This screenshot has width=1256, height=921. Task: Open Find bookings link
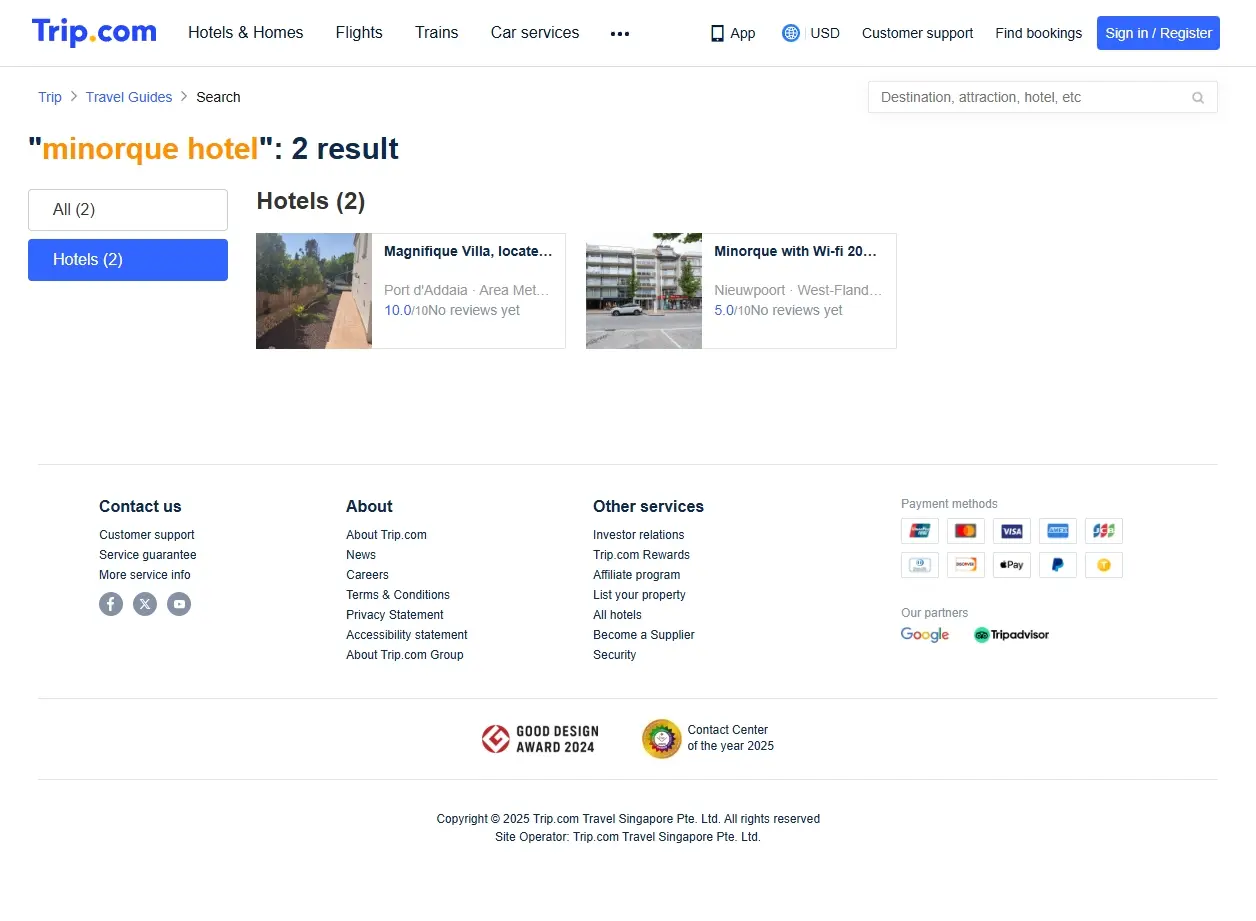(x=1038, y=33)
